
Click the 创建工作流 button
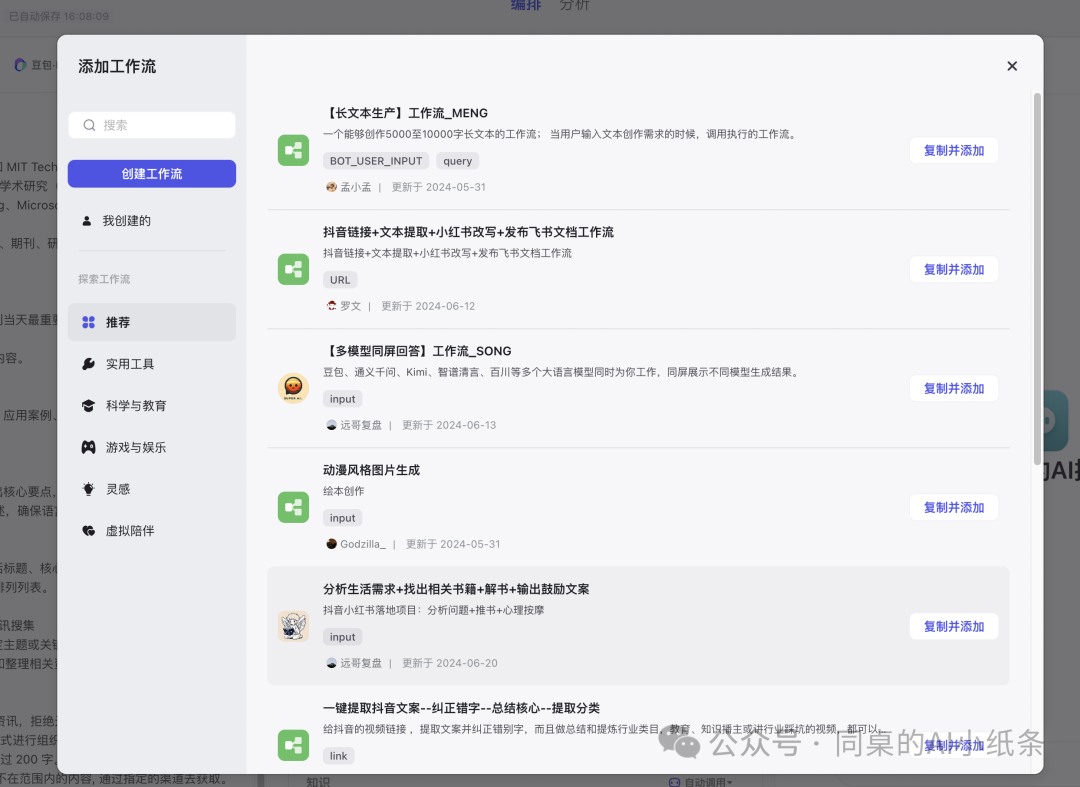coord(151,173)
